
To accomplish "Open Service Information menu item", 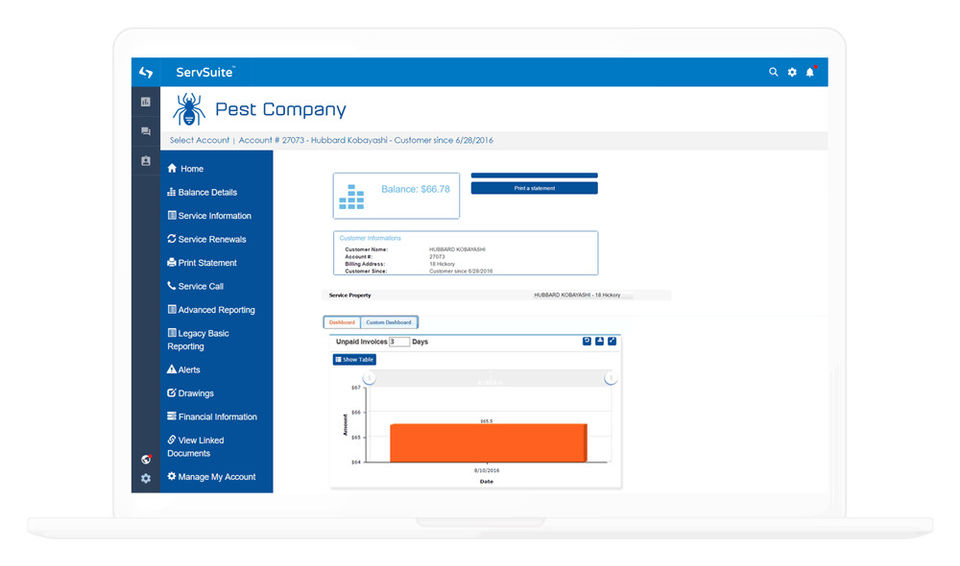I will [x=209, y=216].
